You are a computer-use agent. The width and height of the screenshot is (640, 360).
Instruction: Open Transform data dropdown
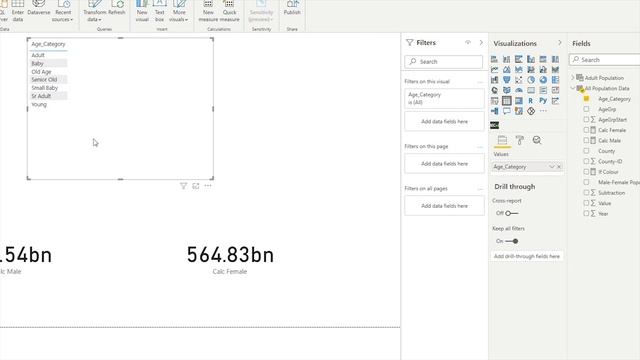94,11
